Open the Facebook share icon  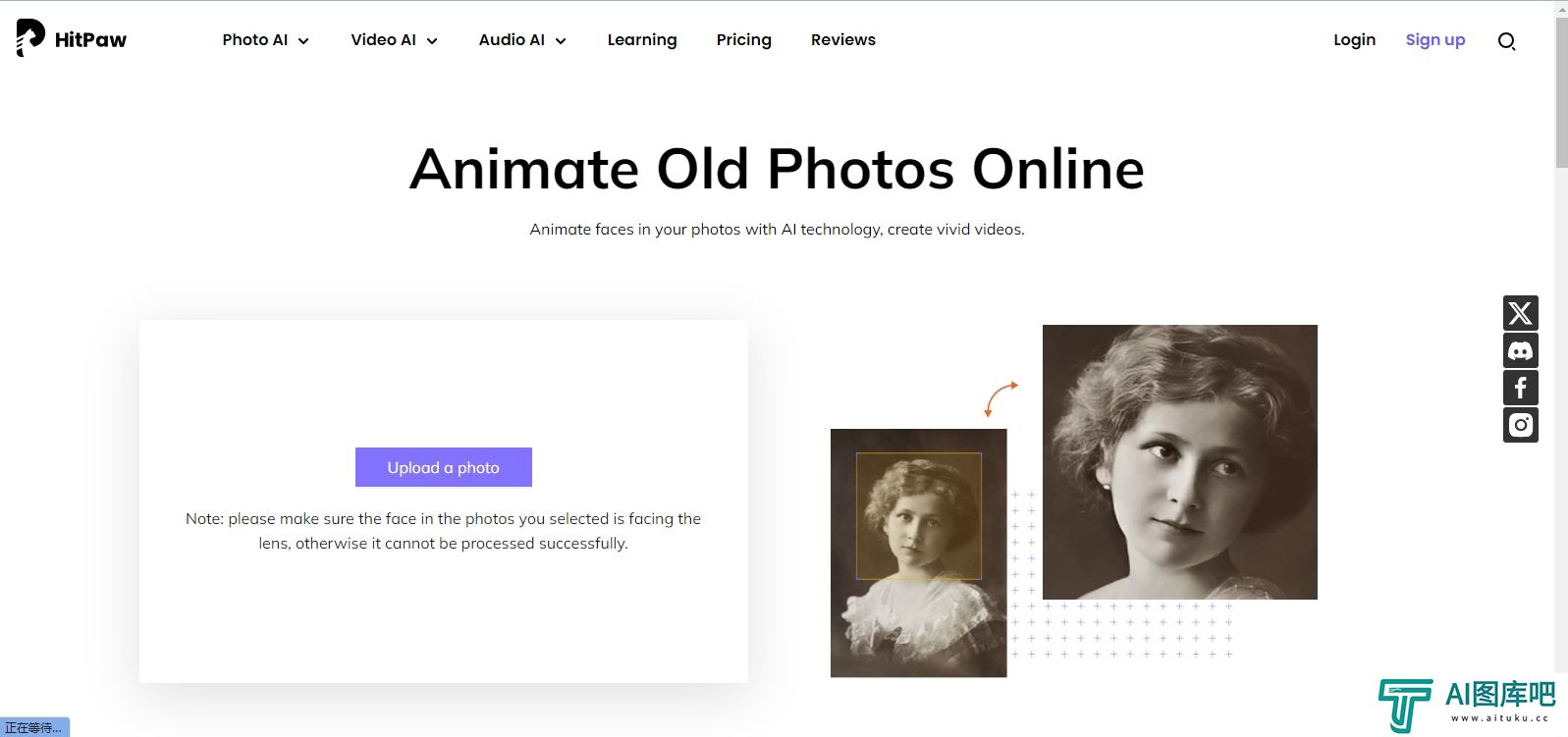tap(1520, 388)
